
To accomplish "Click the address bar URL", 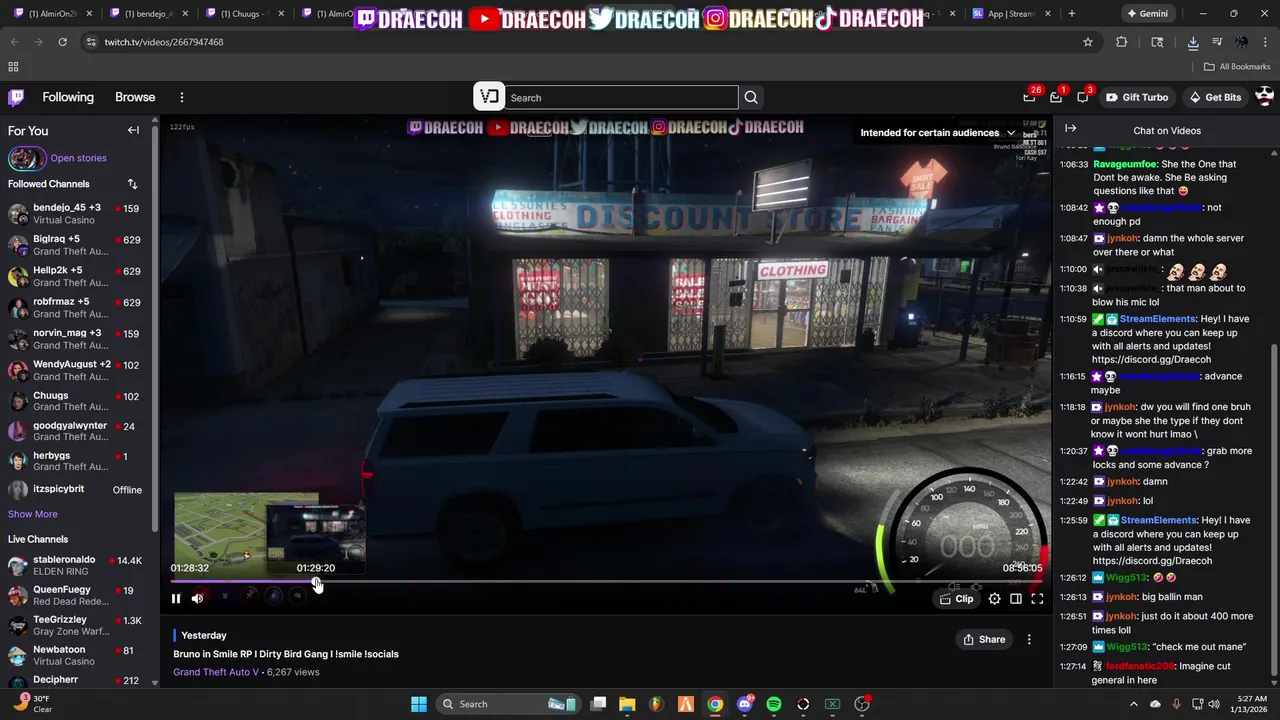I will (164, 42).
